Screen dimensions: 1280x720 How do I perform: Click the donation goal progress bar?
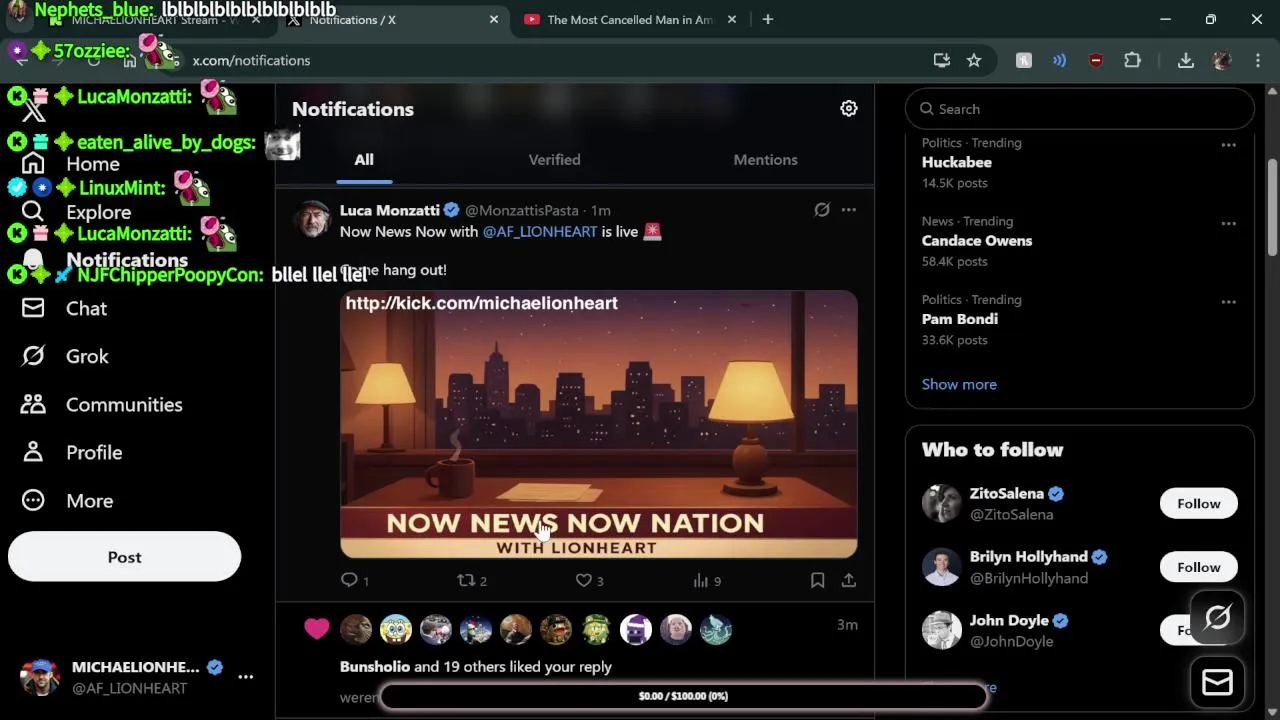(683, 696)
